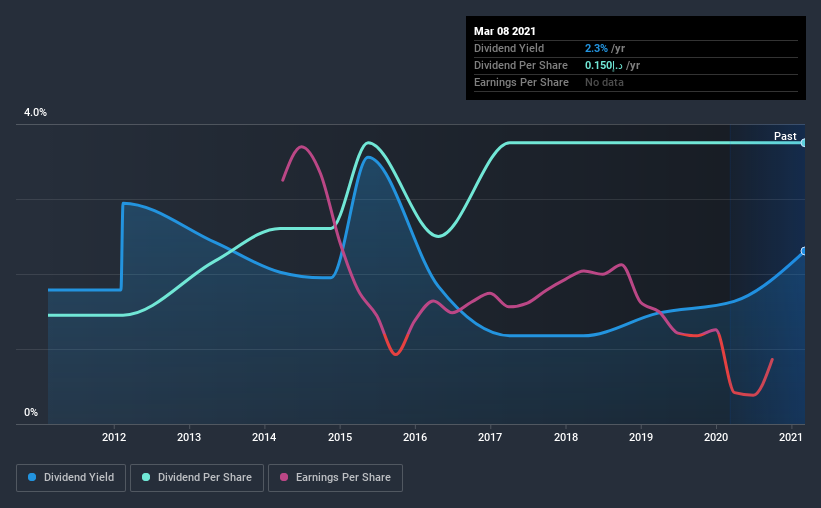Select the 2017 x-axis label
This screenshot has width=821, height=508.
click(490, 437)
